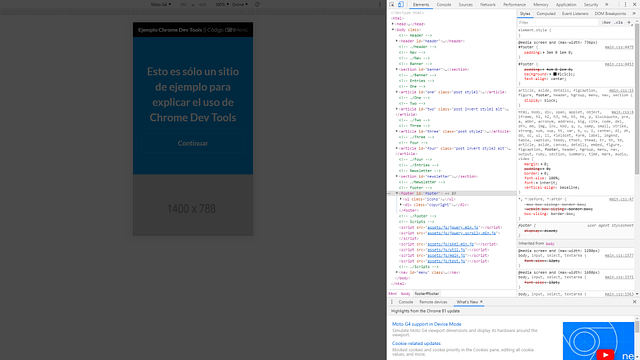Expand the article id="two" node
This screenshot has height=360, width=640.
coord(397,109)
